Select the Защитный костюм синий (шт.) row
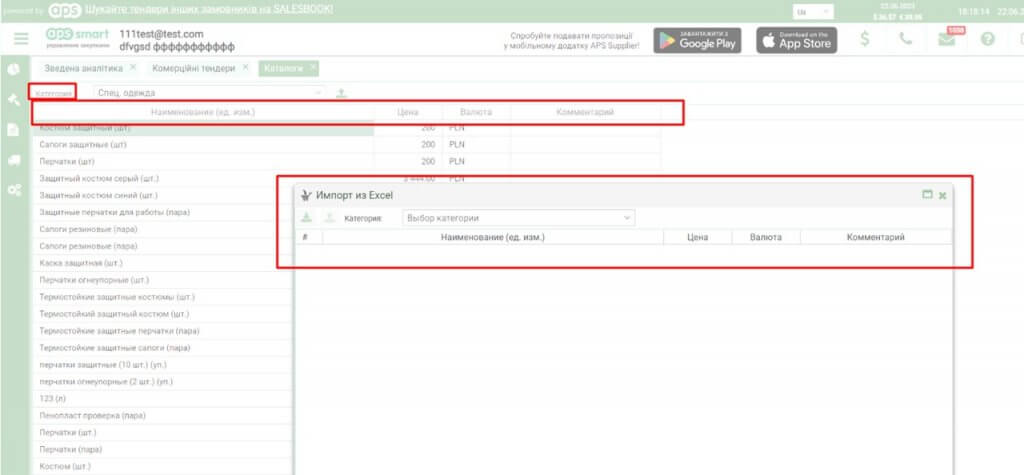Viewport: 1024px width, 475px height. (x=163, y=195)
